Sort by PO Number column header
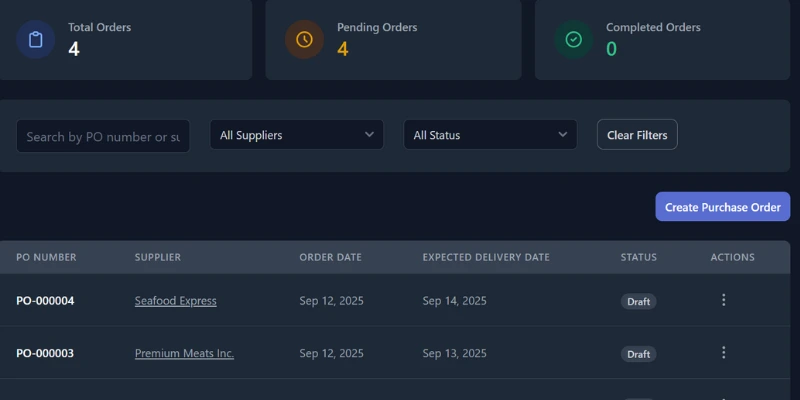 click(x=46, y=257)
